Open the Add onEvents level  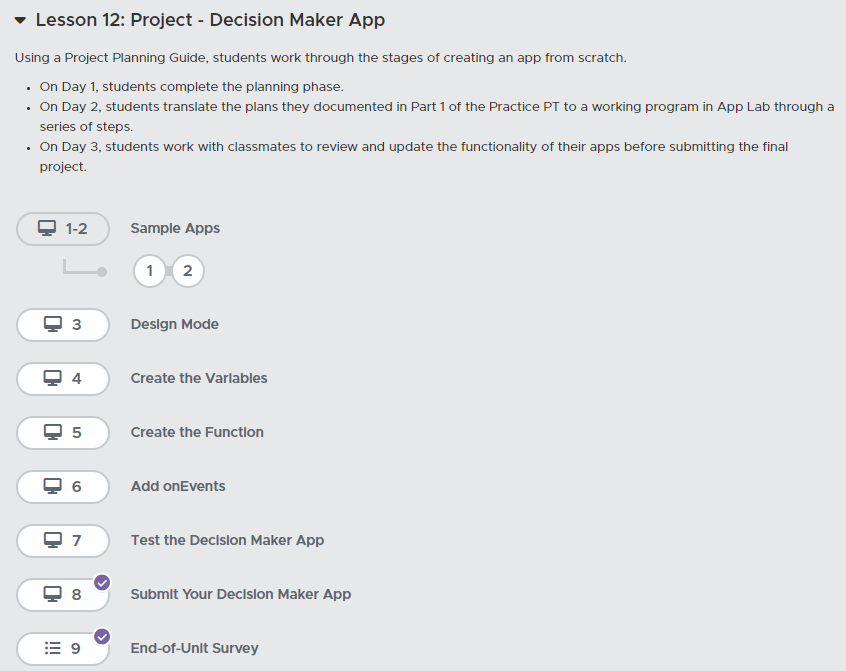click(x=178, y=487)
